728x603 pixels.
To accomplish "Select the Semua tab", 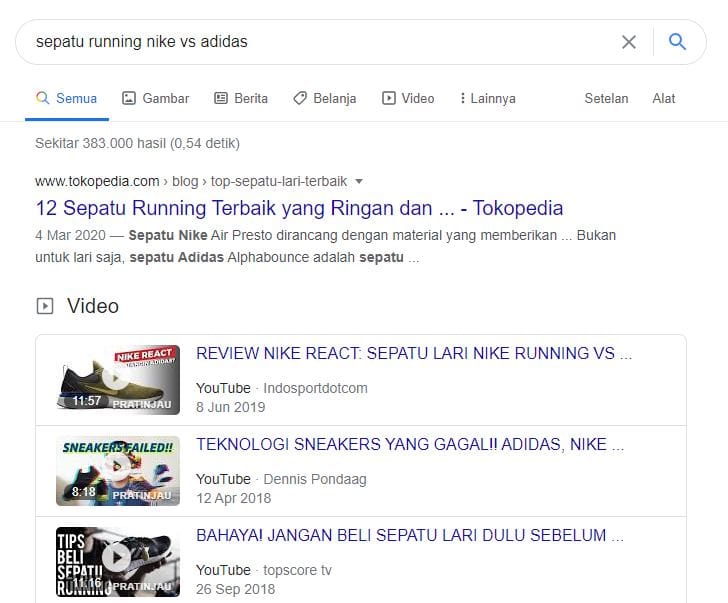I will click(x=66, y=98).
